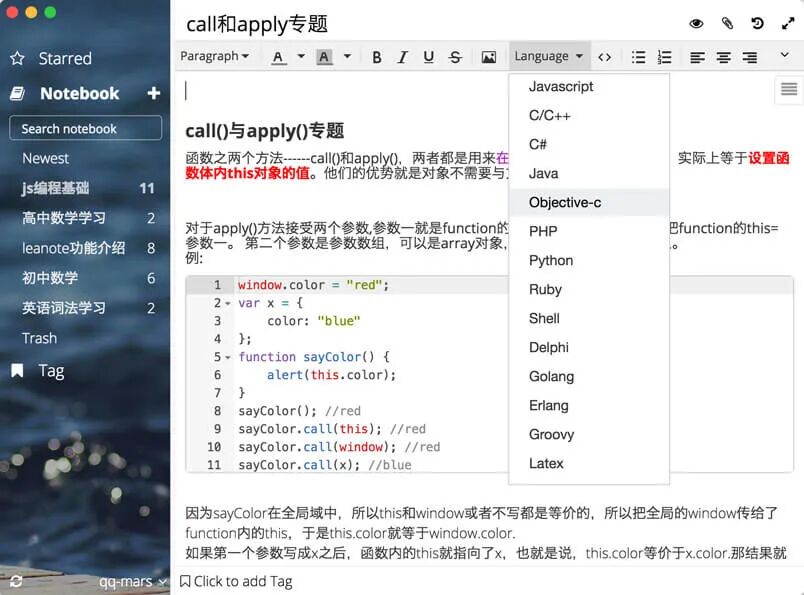Choose Golang from the Language list
The width and height of the screenshot is (804, 595).
coord(589,376)
